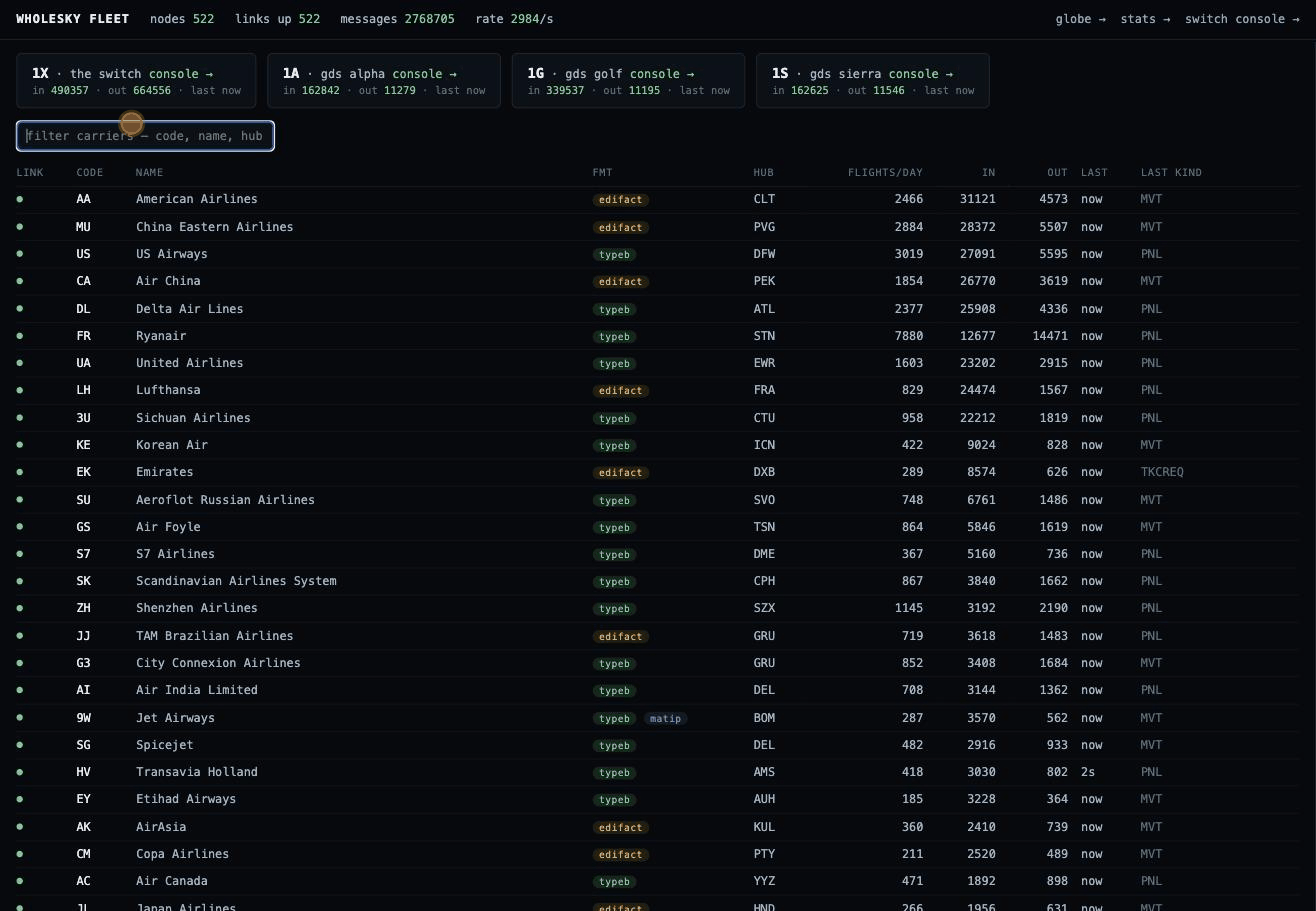Click hub code DXB for Emirates
The height and width of the screenshot is (911, 1316).
point(764,472)
